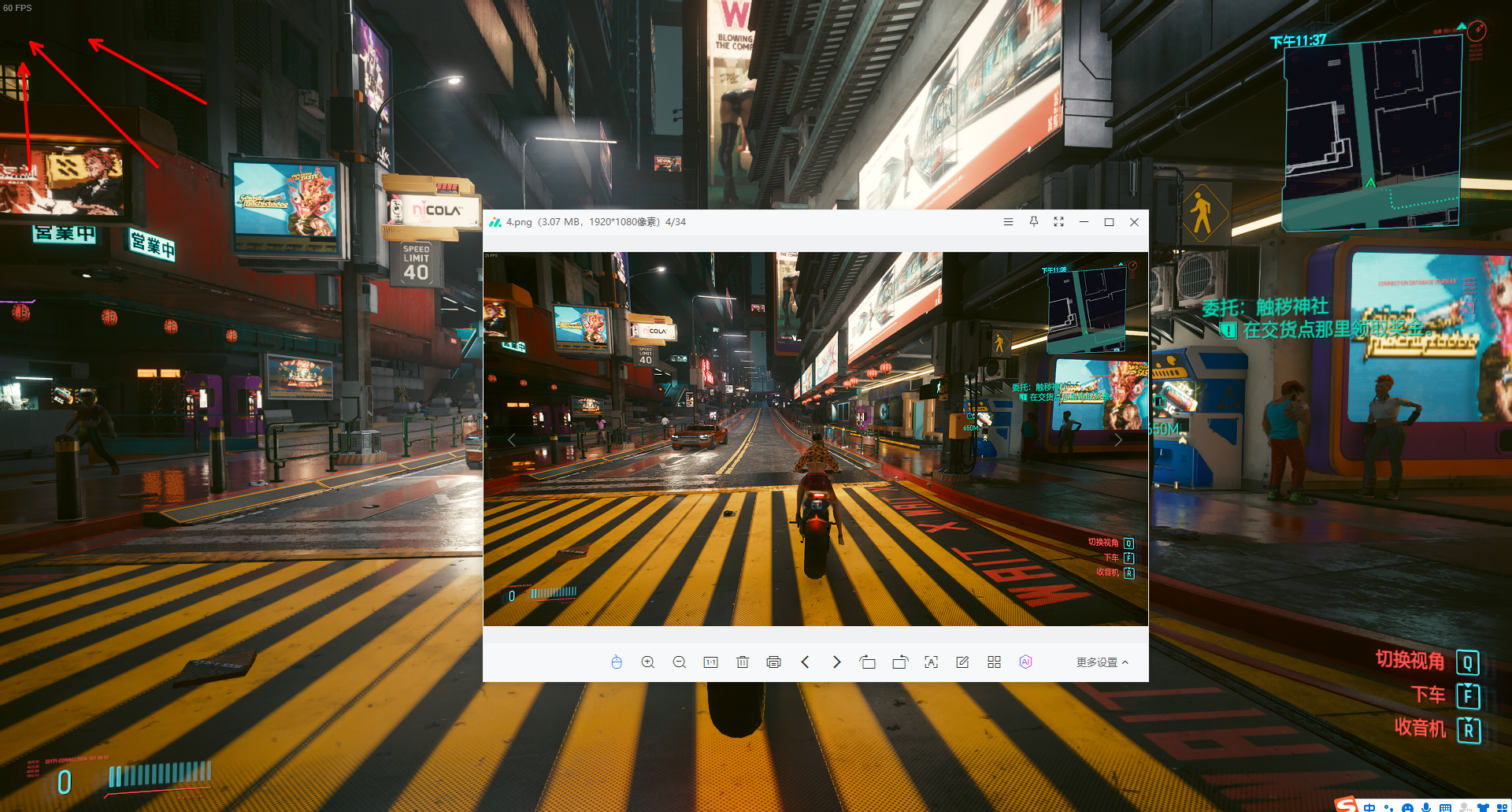Click rotate icon beside the text recognition icon
The height and width of the screenshot is (812, 1512).
[900, 662]
